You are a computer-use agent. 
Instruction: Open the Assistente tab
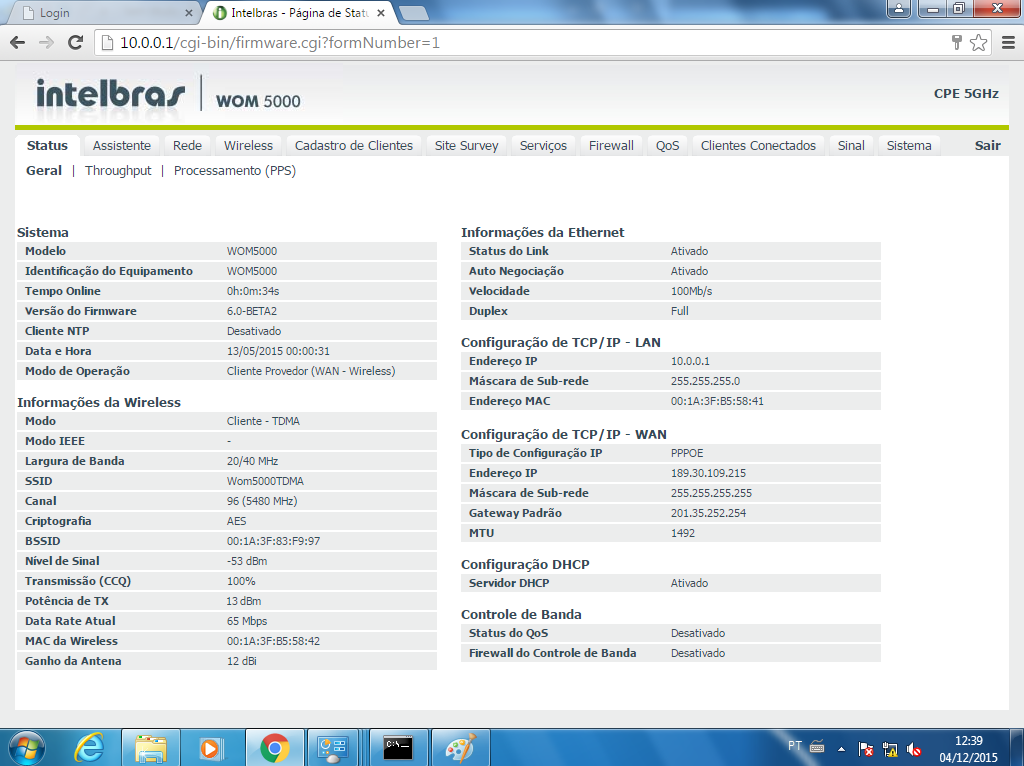(x=121, y=146)
